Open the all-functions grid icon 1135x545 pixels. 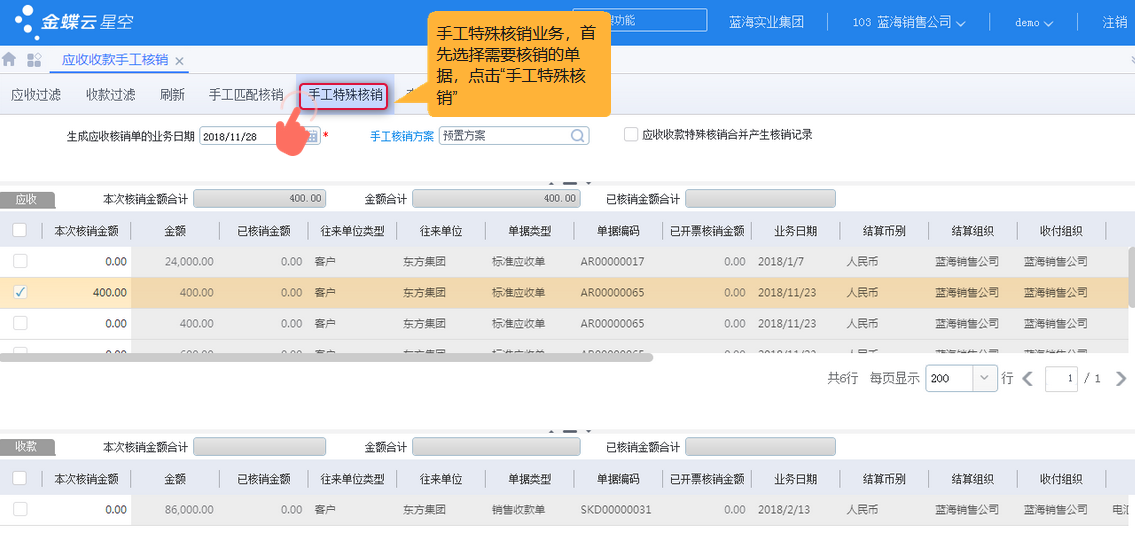(33, 59)
